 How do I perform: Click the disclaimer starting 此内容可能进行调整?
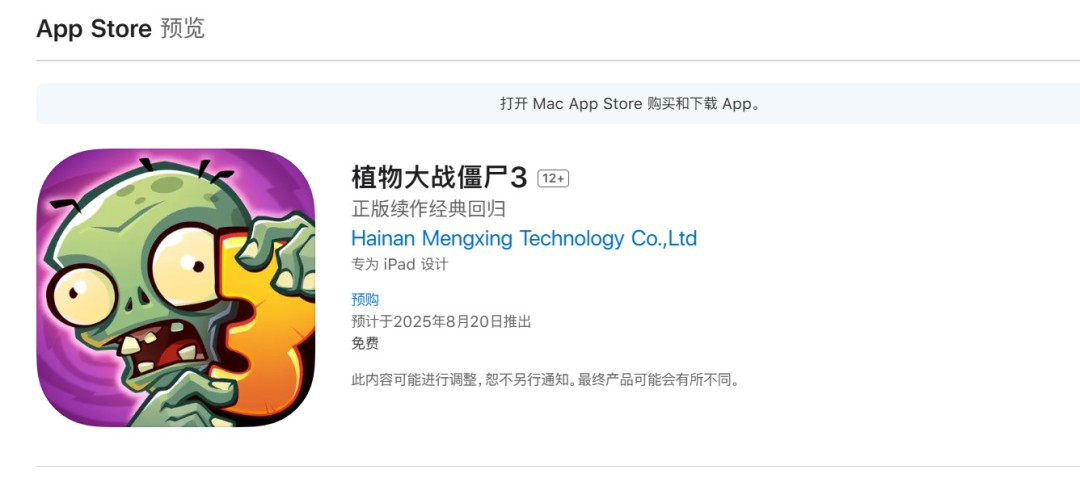[x=458, y=380]
